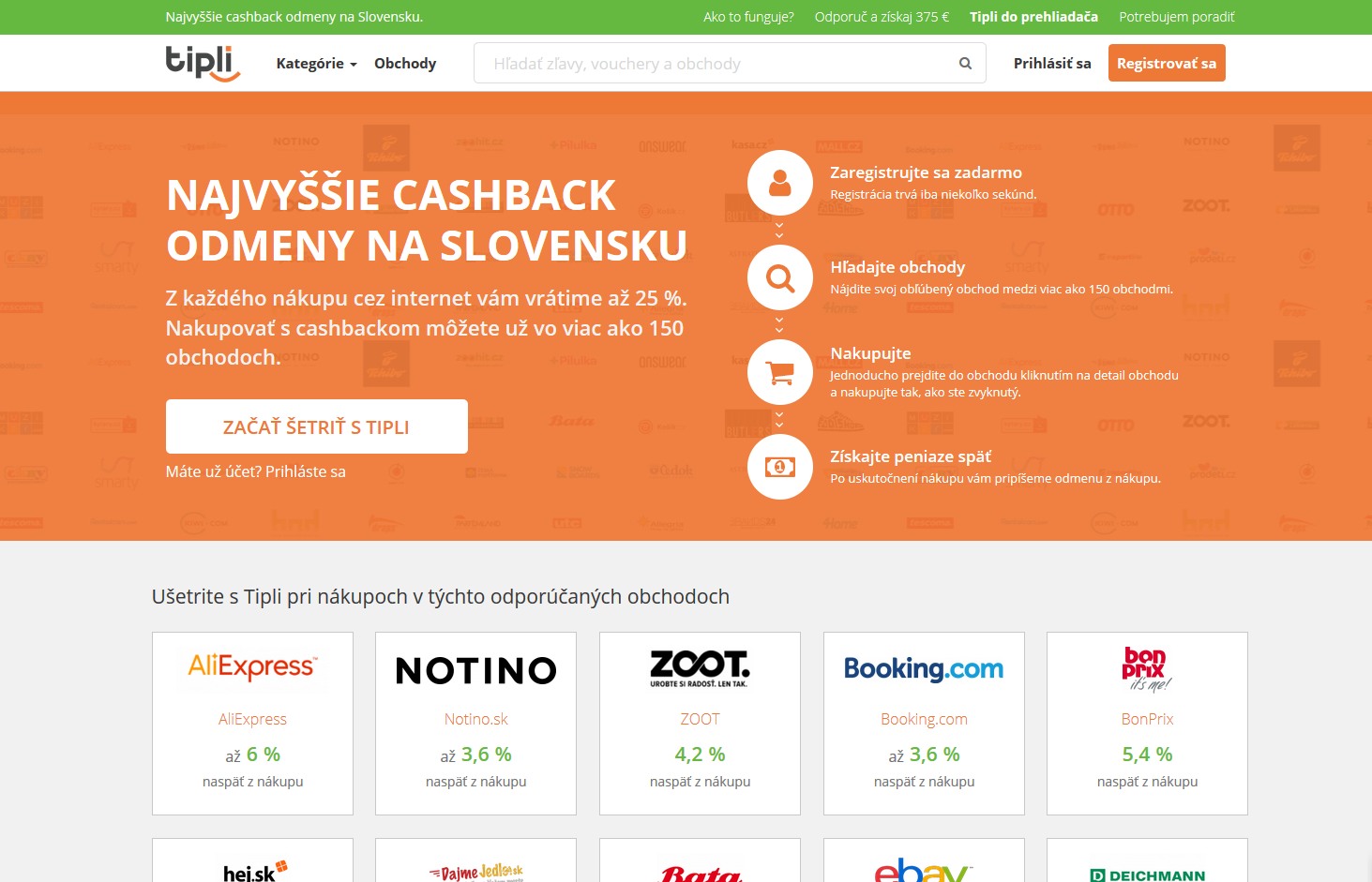Open Tipli do prehliadača link
1372x882 pixels.
point(1033,17)
